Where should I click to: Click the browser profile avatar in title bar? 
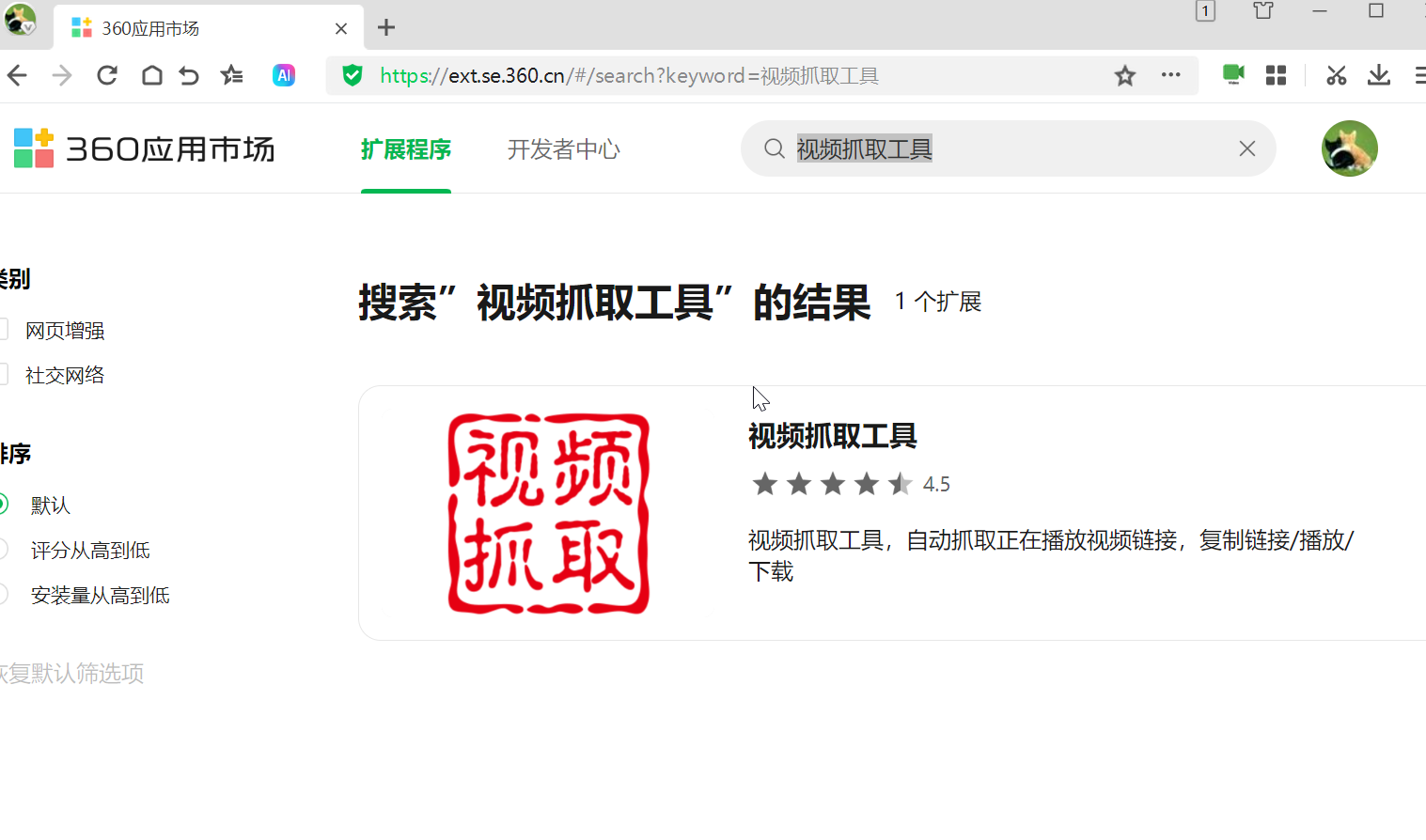point(20,19)
